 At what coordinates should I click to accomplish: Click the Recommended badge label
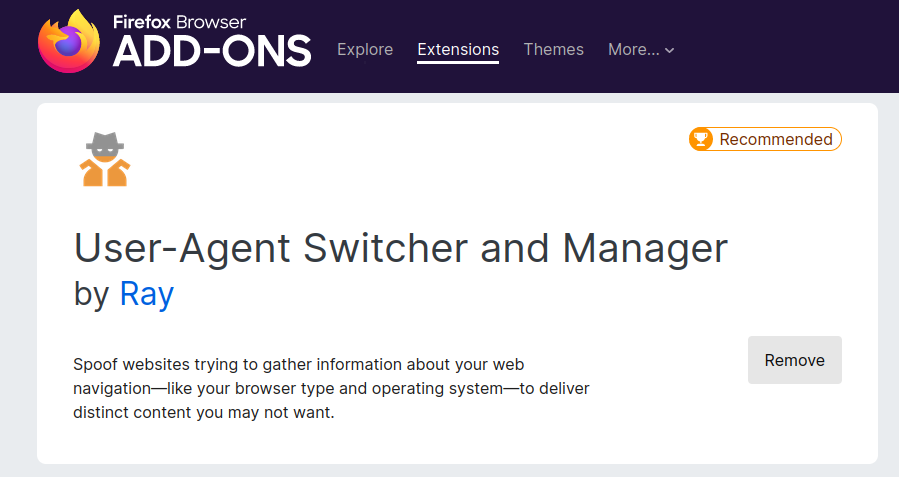click(x=776, y=139)
